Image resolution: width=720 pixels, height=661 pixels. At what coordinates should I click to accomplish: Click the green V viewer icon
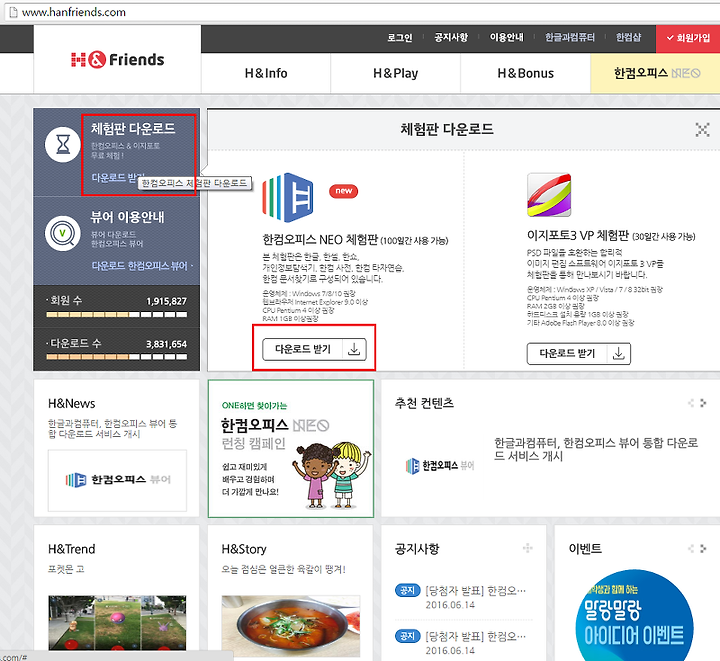(x=63, y=233)
